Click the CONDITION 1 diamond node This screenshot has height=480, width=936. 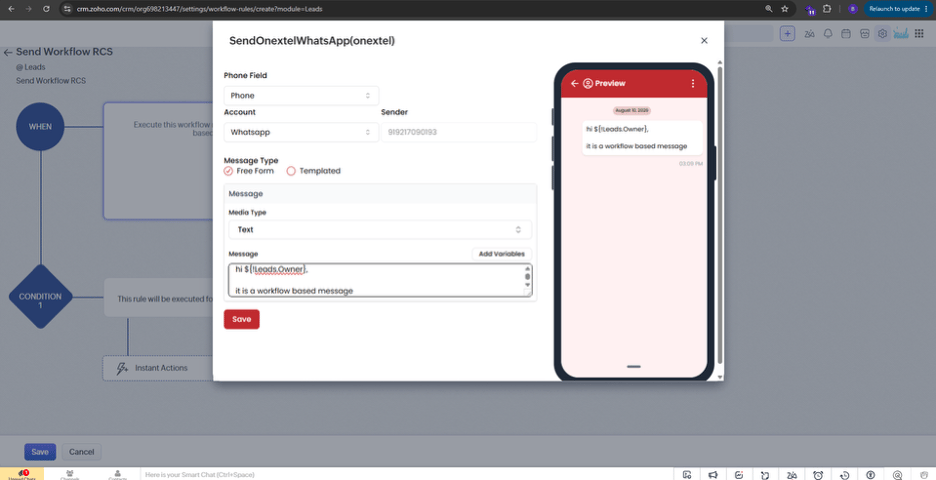pos(41,297)
